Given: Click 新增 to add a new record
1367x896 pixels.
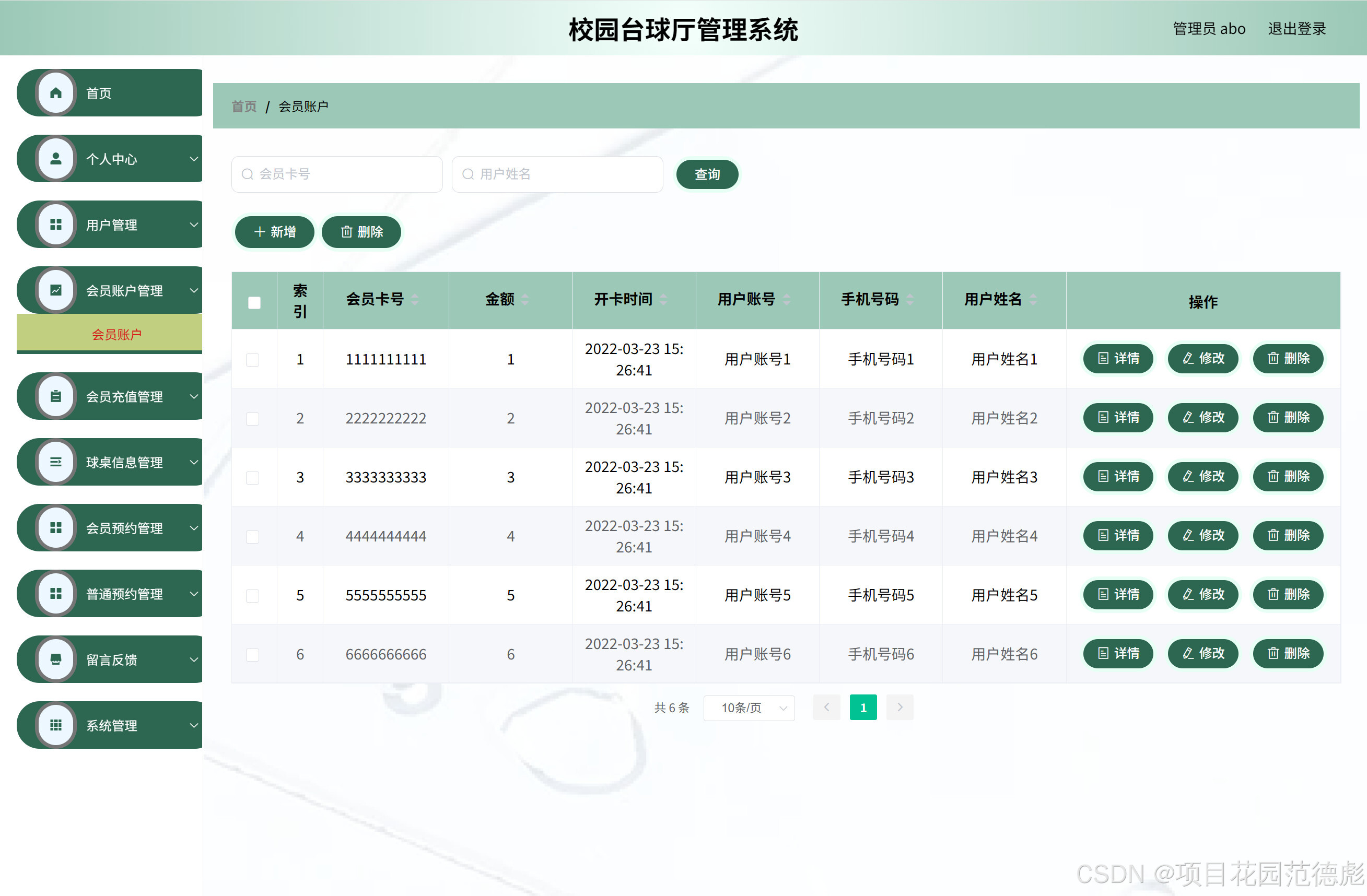Looking at the screenshot, I should click(x=274, y=232).
